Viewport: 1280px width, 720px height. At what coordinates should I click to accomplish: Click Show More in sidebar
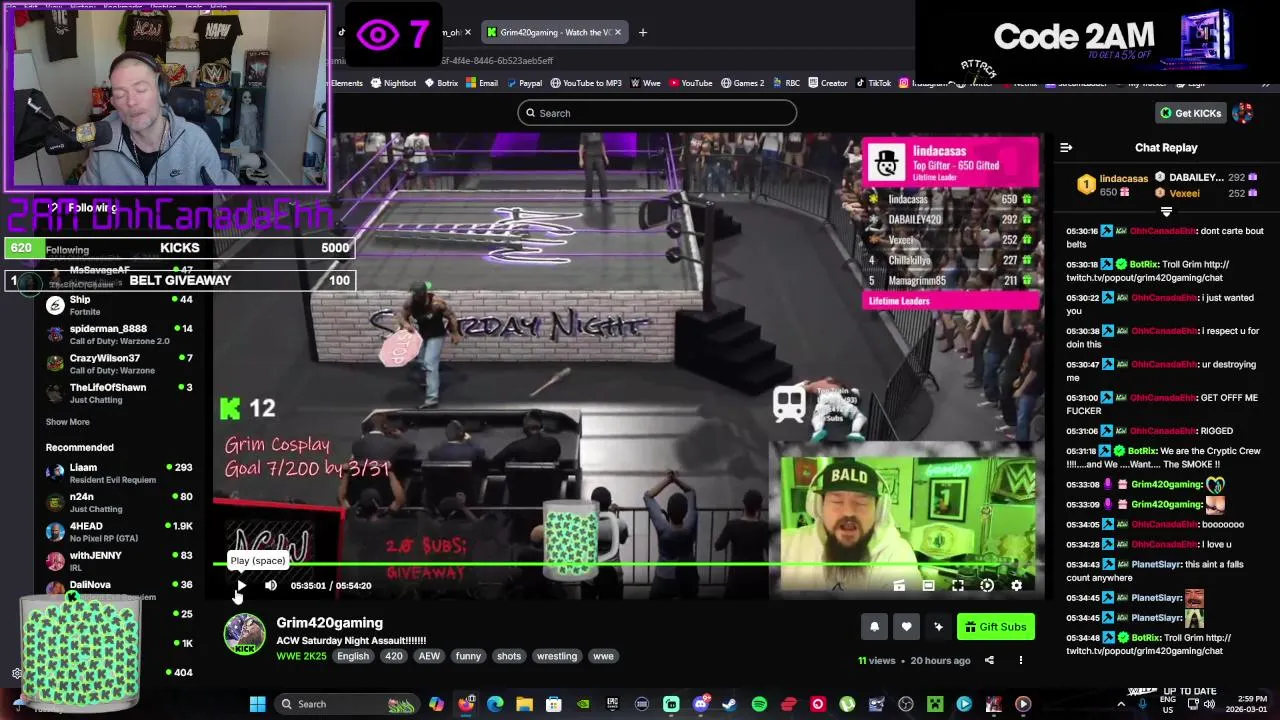point(67,422)
